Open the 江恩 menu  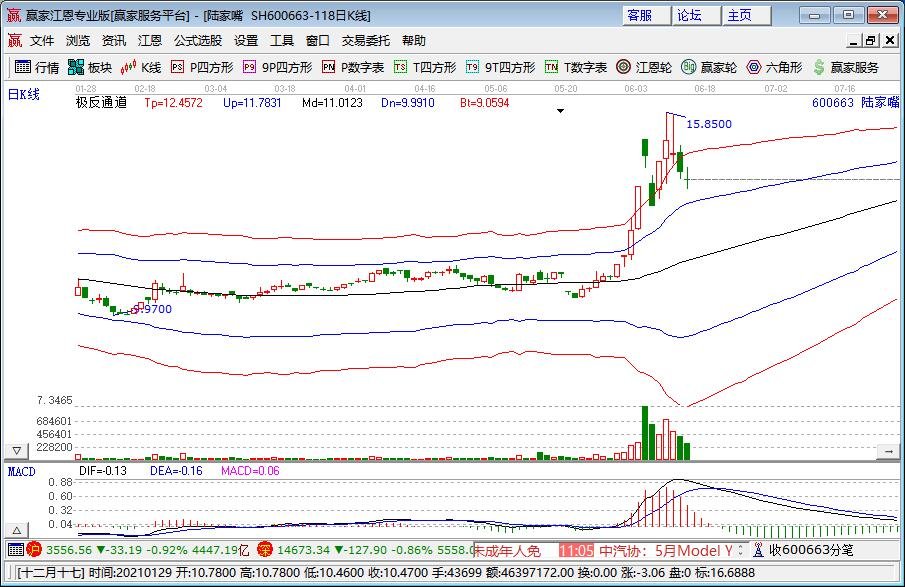[149, 40]
